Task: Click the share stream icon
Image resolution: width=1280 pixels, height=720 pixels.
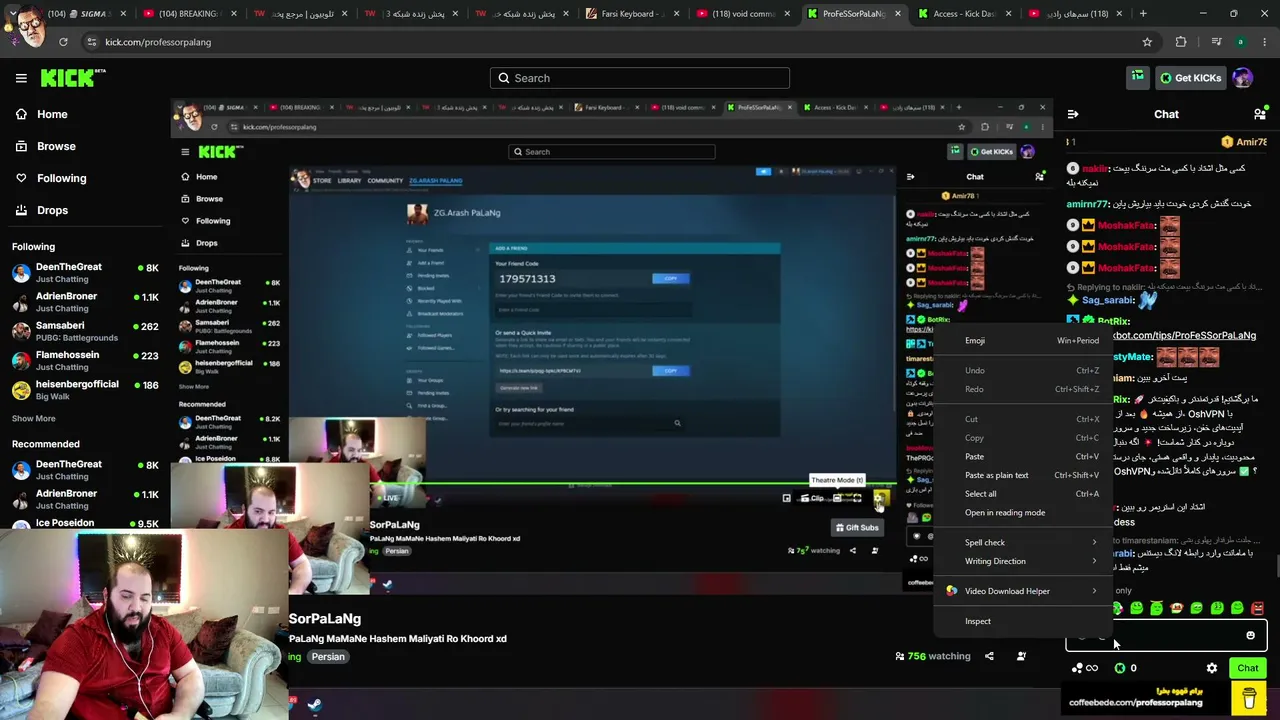Action: (989, 656)
